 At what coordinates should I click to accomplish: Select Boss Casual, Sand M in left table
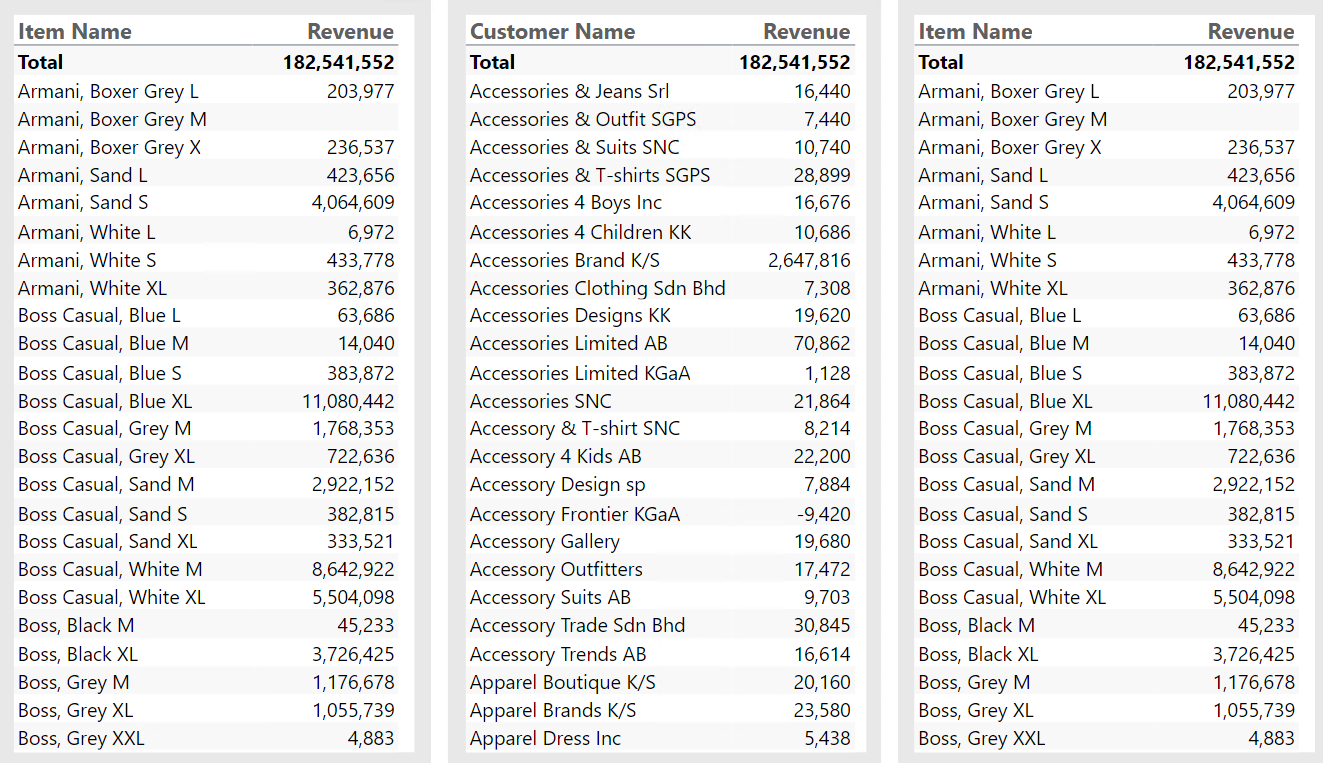pyautogui.click(x=106, y=484)
